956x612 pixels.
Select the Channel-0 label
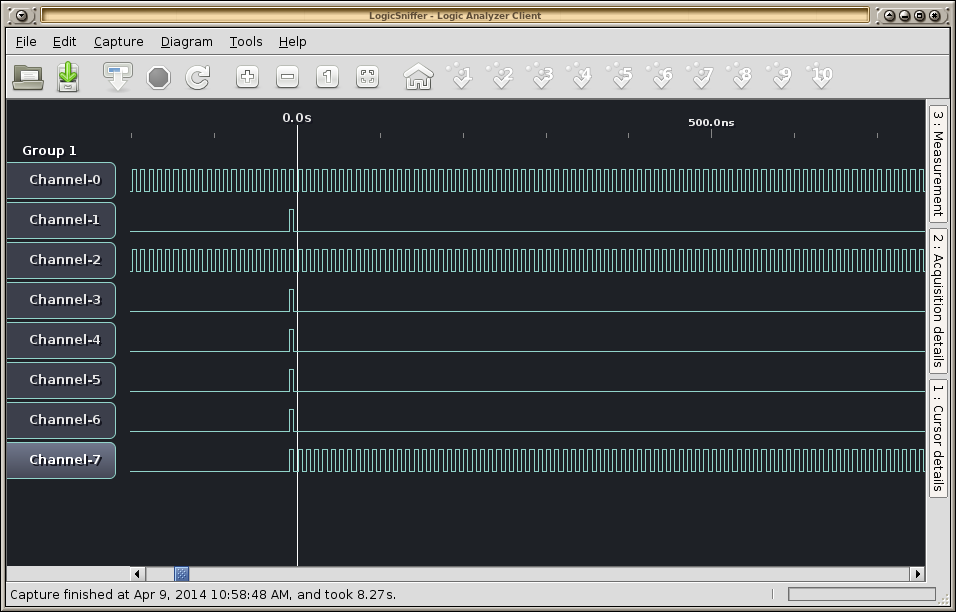(x=61, y=180)
